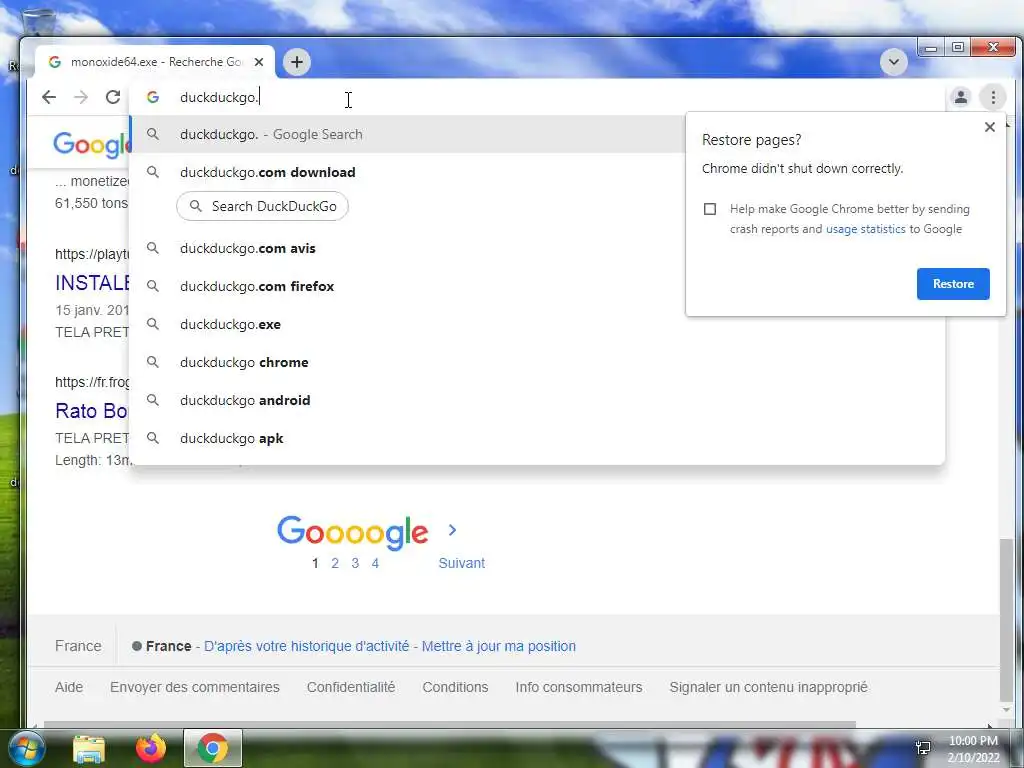Select the monoxide64.exe tab
The height and width of the screenshot is (768, 1024).
(155, 62)
